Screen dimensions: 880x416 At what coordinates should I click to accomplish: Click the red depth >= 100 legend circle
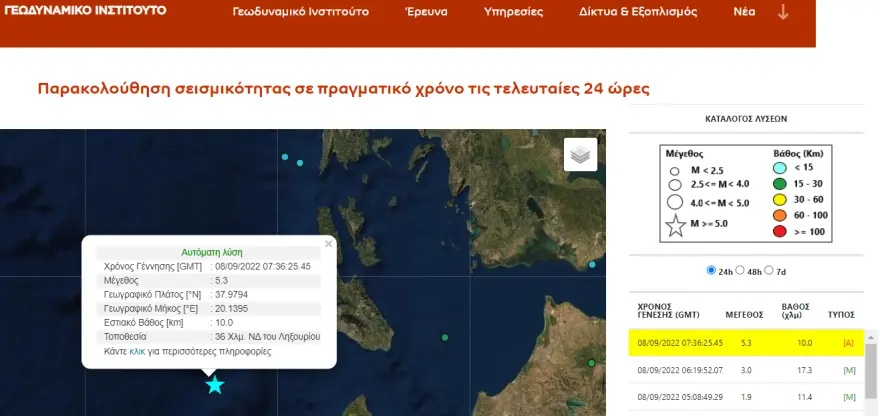click(780, 233)
